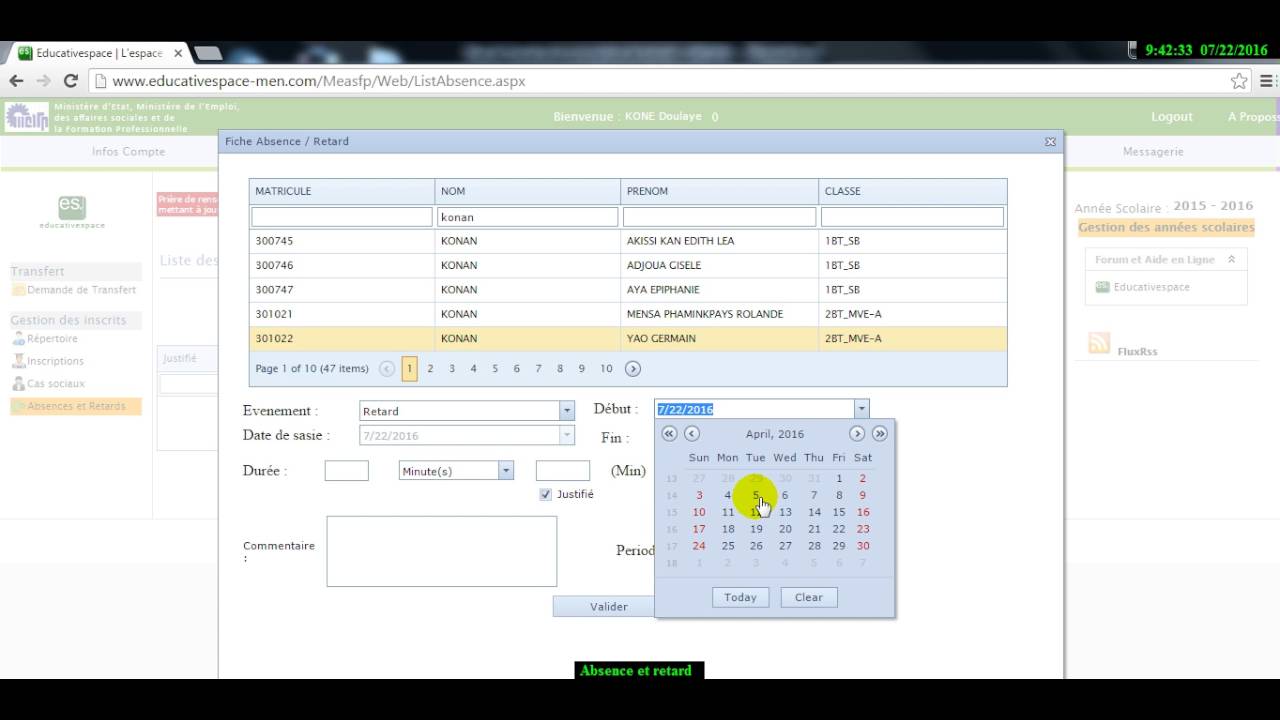Viewport: 1280px width, 720px height.
Task: Open Cas sociaux in sidebar
Action: point(56,384)
